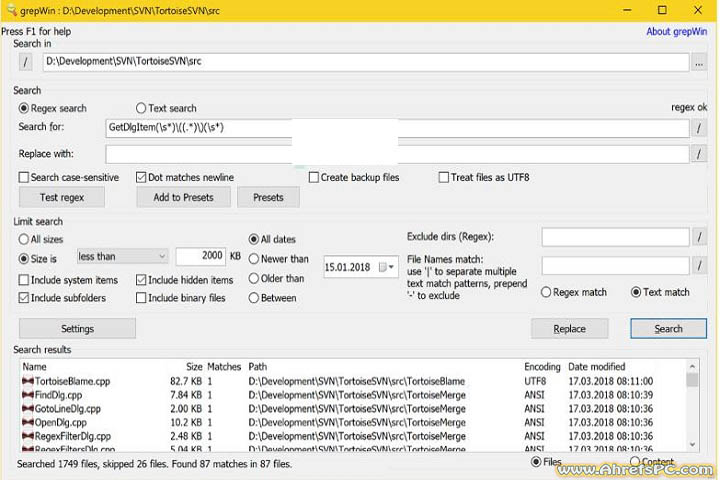Select the OpenDlg.cpp file name

(61, 422)
